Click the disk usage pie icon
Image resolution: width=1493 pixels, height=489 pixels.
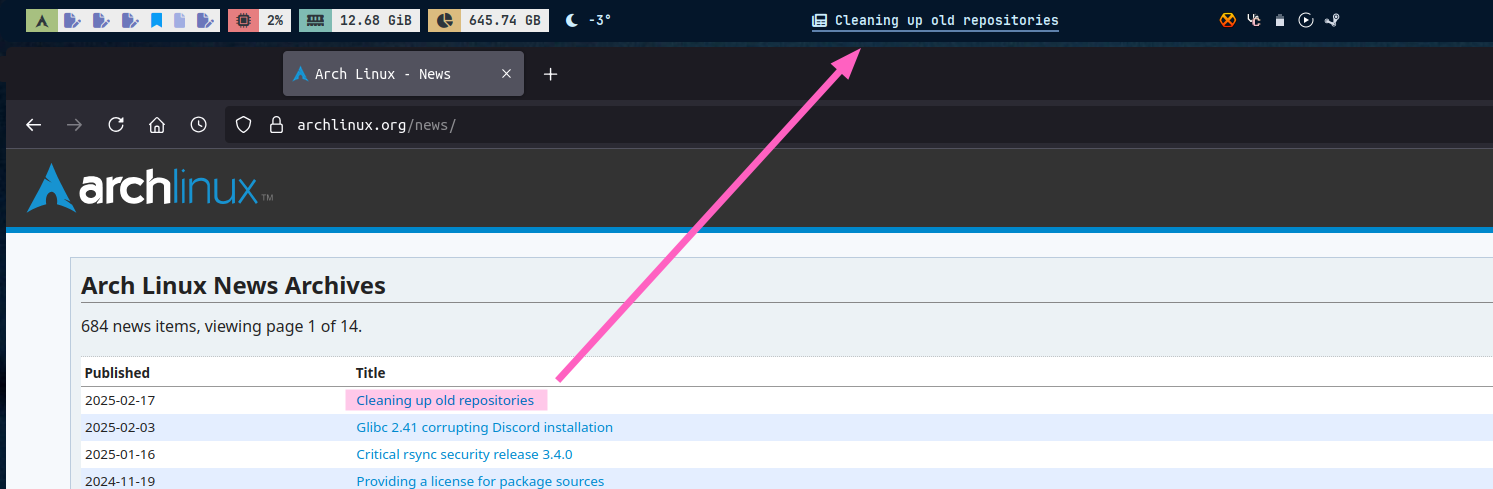pyautogui.click(x=444, y=20)
